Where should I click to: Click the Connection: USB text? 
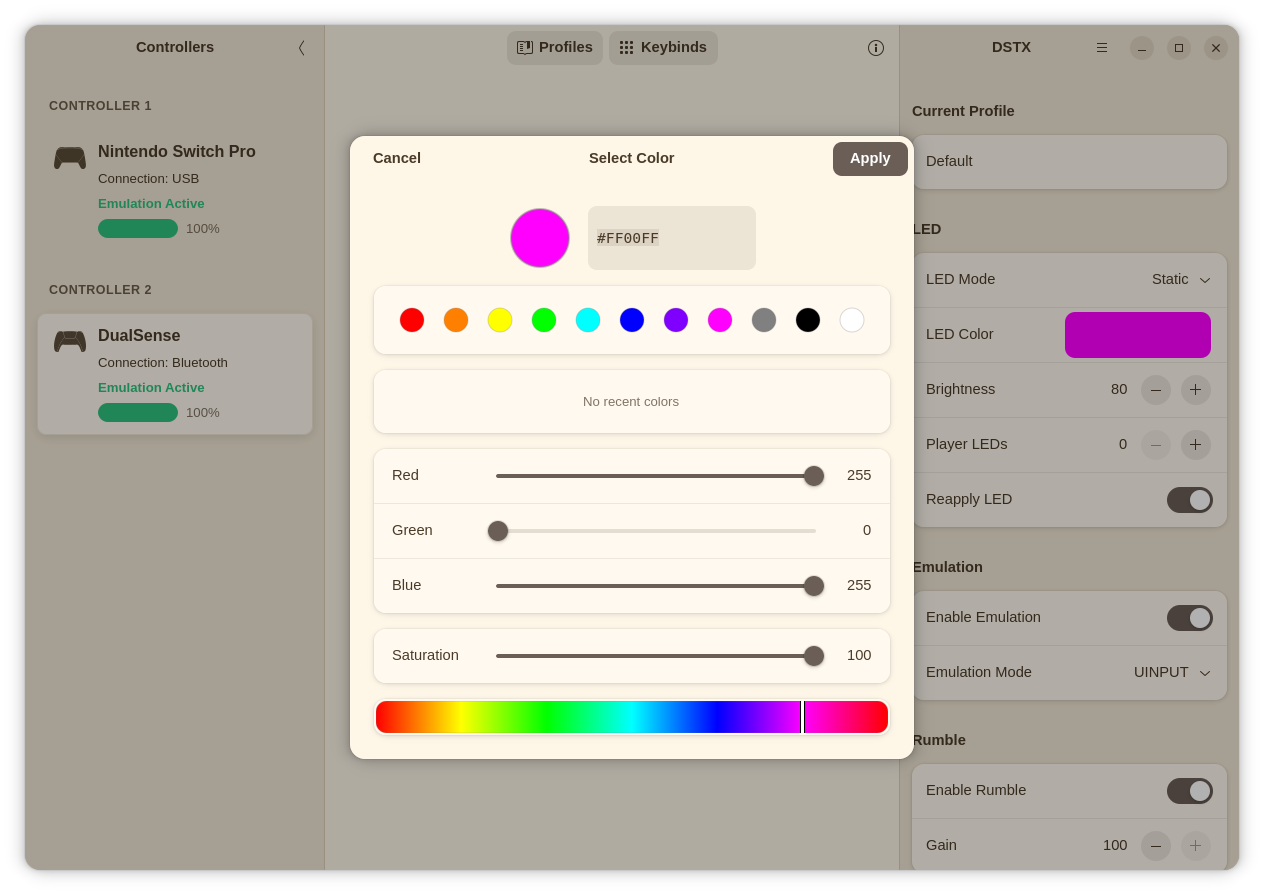pos(149,178)
